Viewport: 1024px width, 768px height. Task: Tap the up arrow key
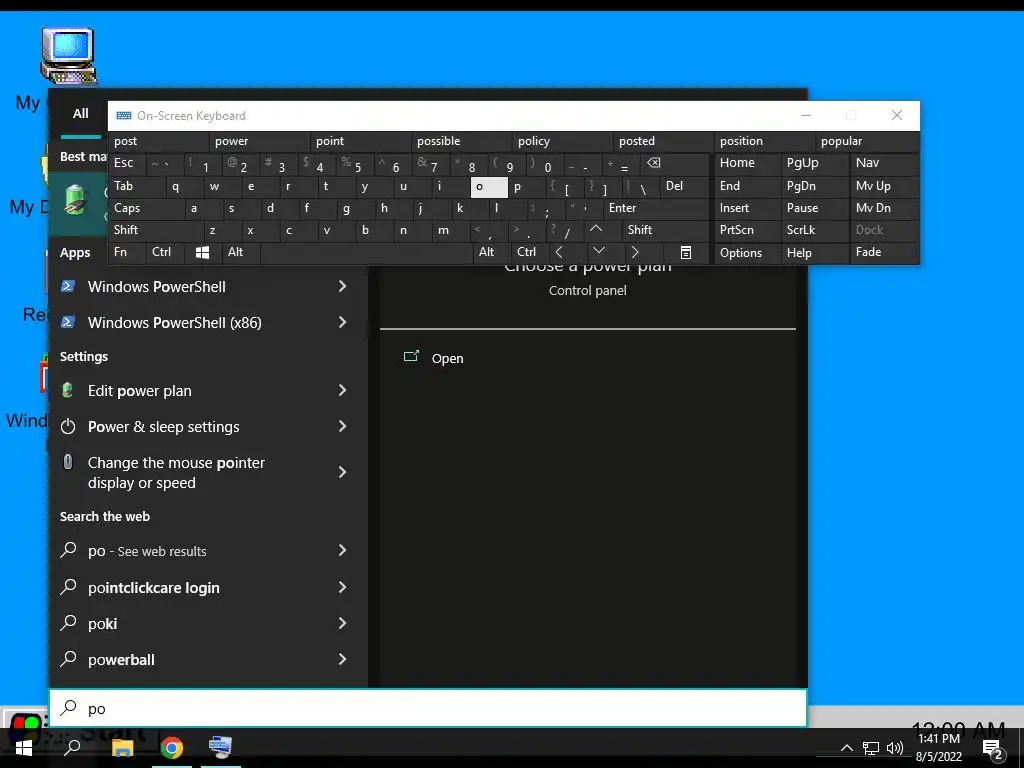596,230
